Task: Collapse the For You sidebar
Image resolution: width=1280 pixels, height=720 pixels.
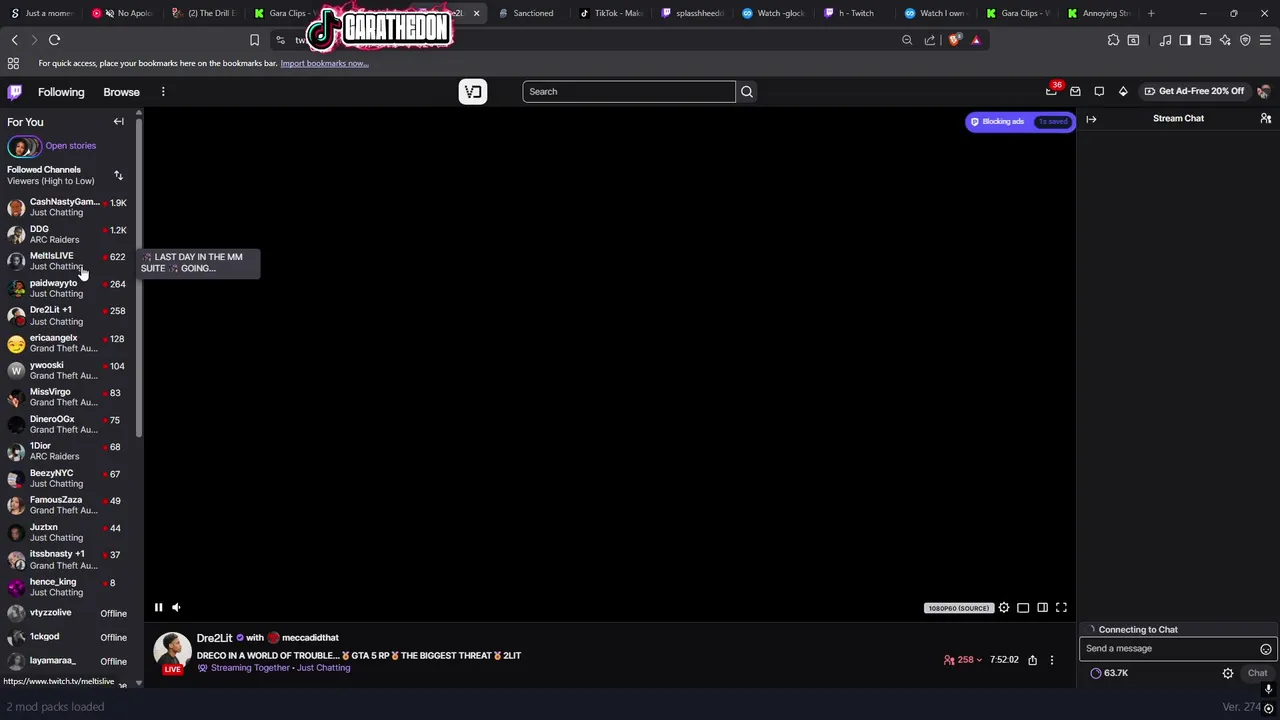Action: click(118, 122)
